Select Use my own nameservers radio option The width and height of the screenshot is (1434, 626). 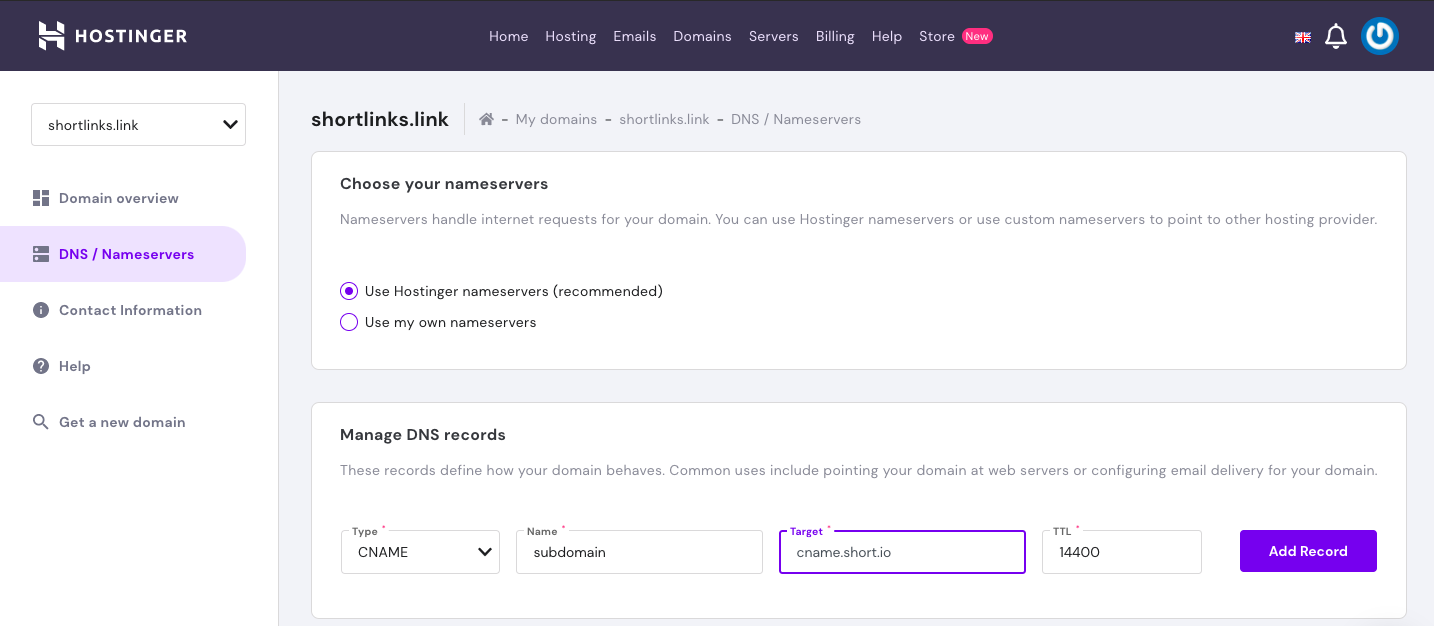[349, 322]
